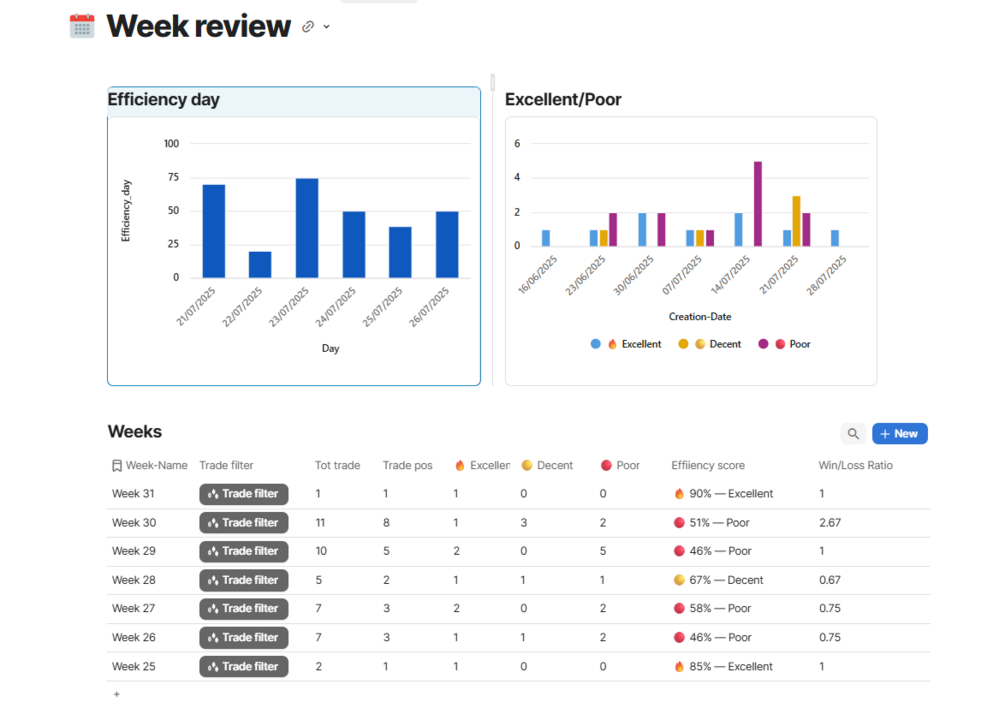Click the 28/07/2025 Excellent bar
Screen dimensions: 1005x708
[835, 238]
